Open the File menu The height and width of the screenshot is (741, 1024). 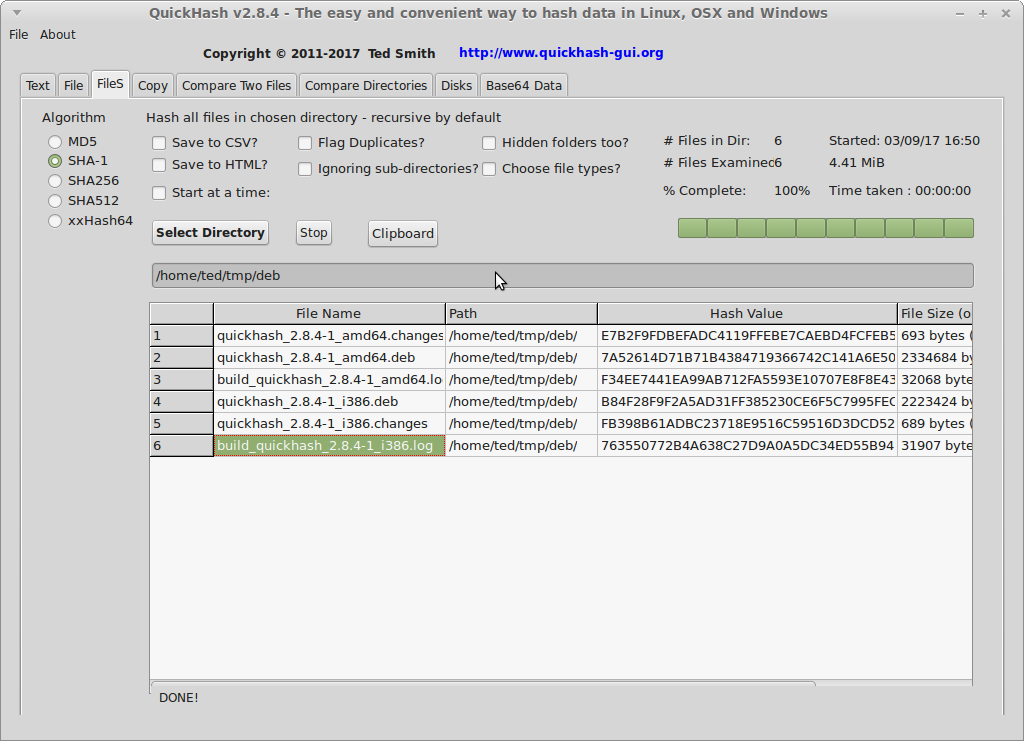pyautogui.click(x=18, y=34)
